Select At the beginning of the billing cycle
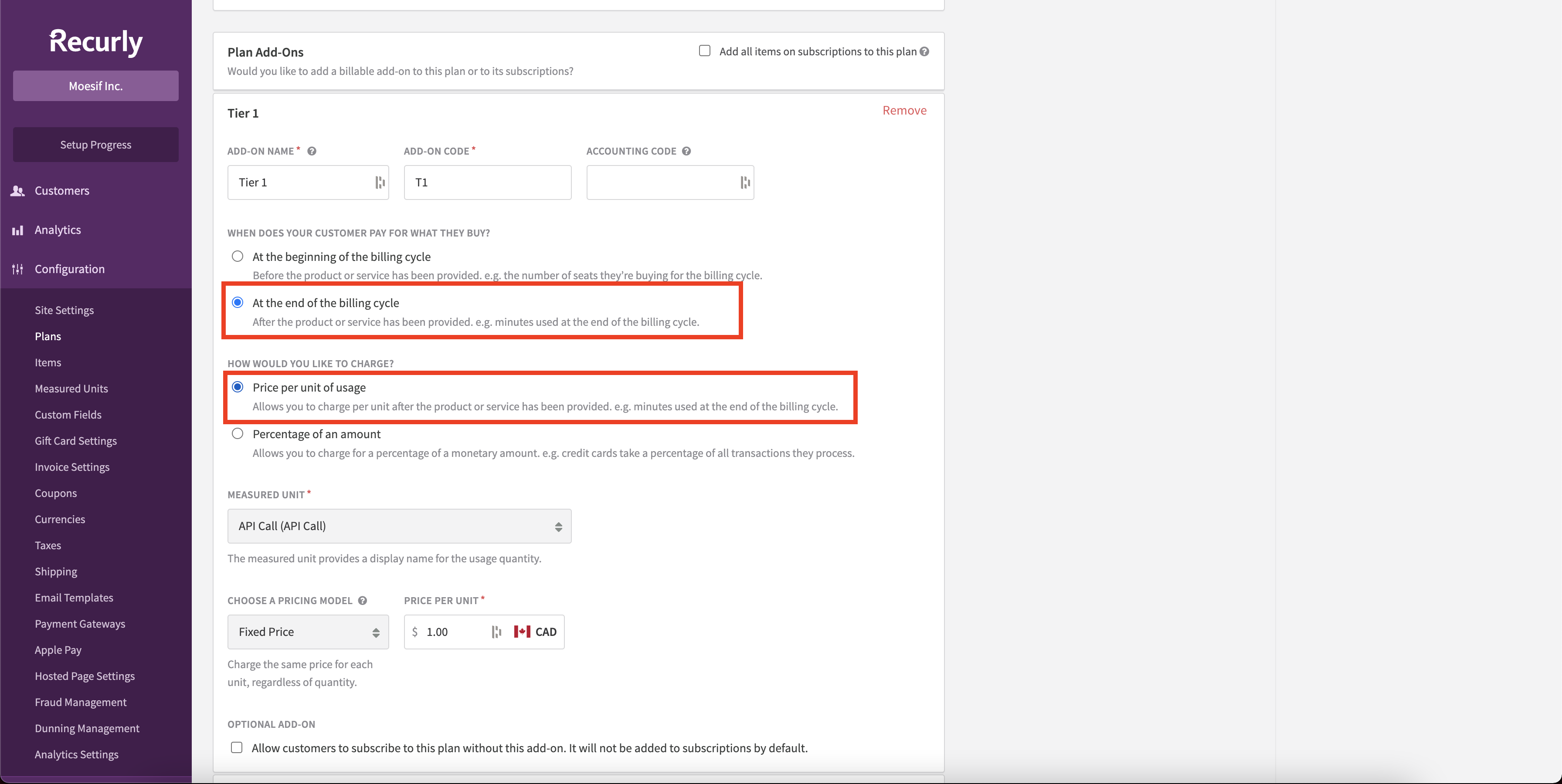 click(238, 256)
